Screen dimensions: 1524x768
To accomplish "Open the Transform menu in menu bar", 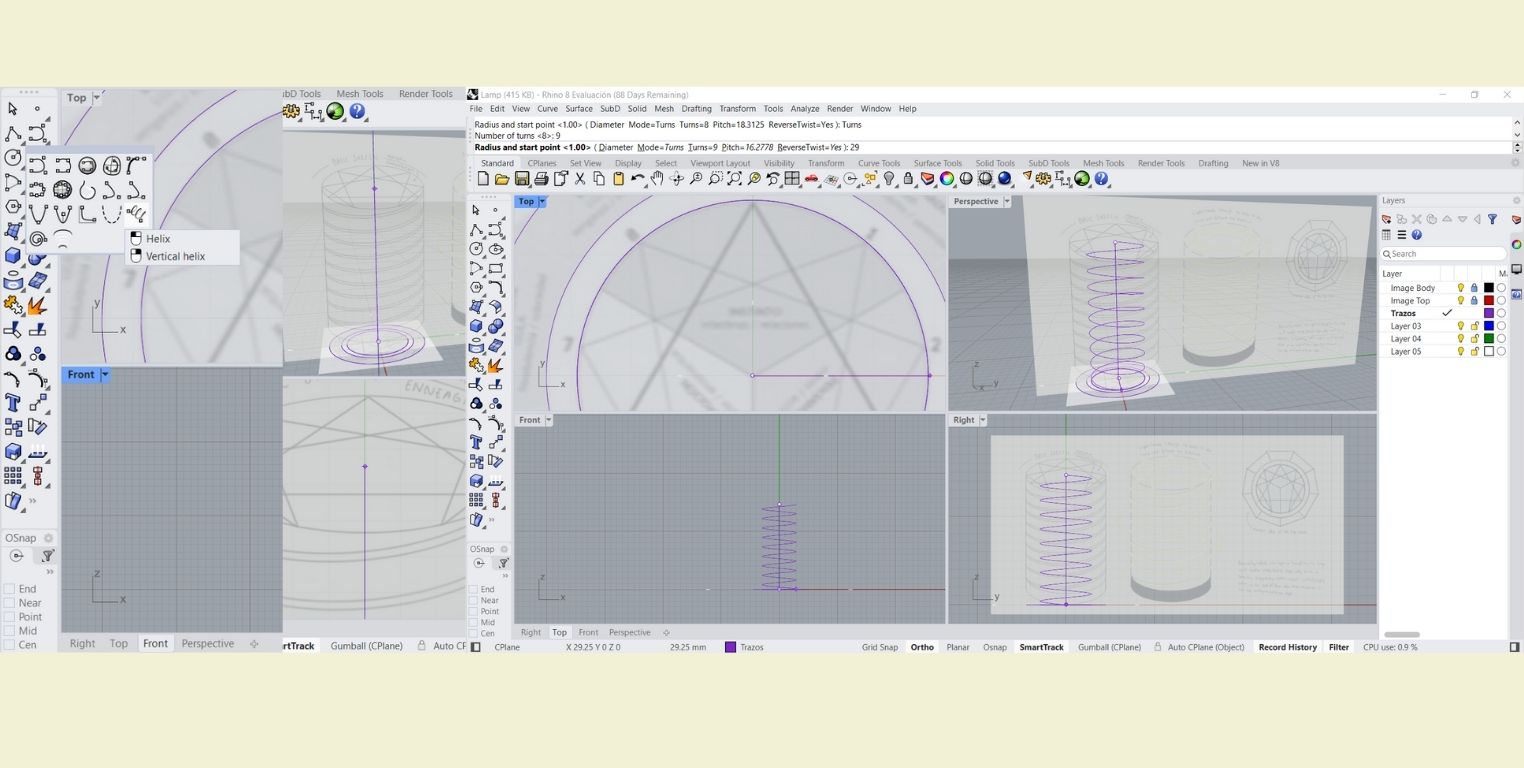I will coord(737,109).
